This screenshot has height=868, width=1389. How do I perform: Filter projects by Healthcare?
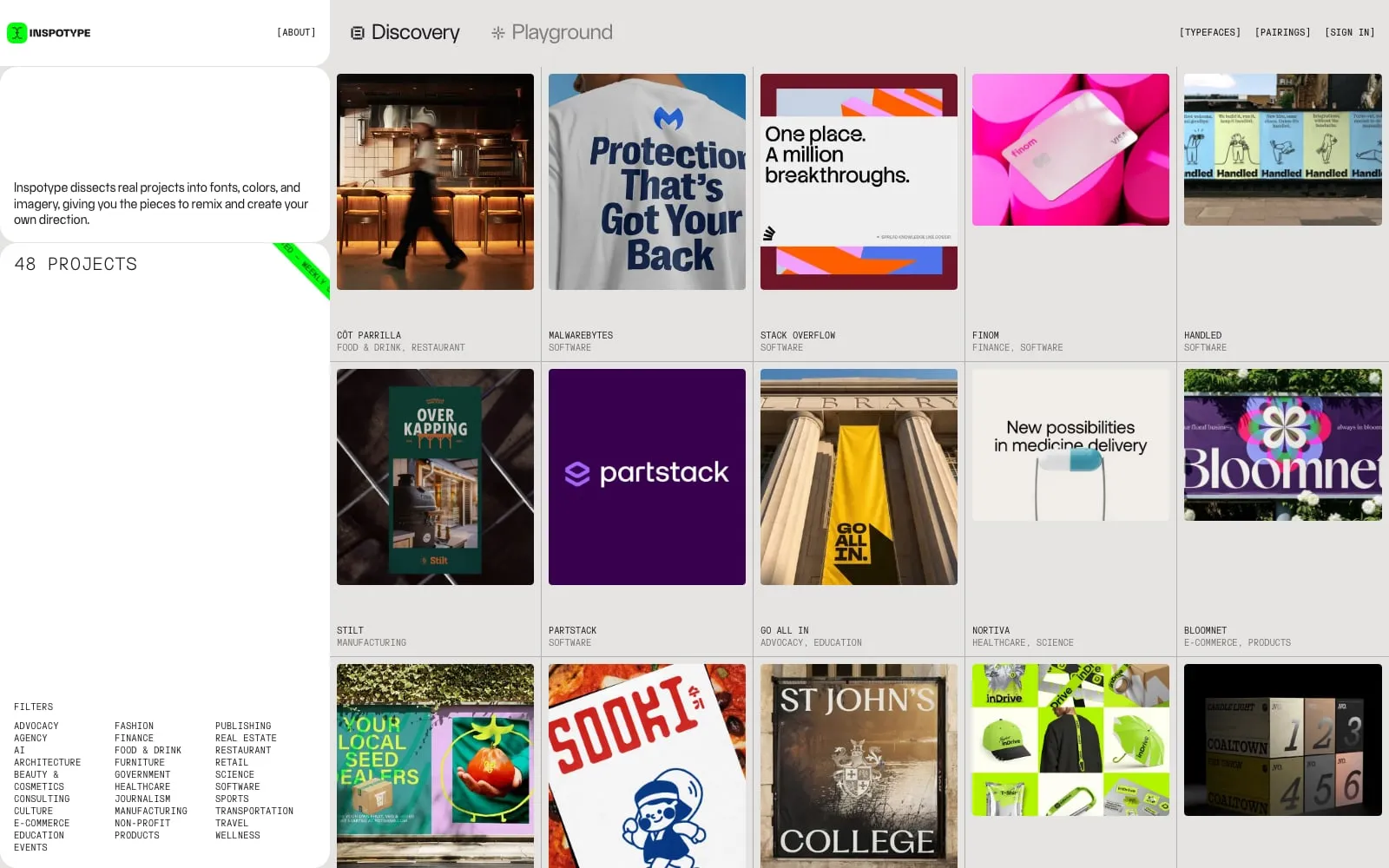coord(142,786)
